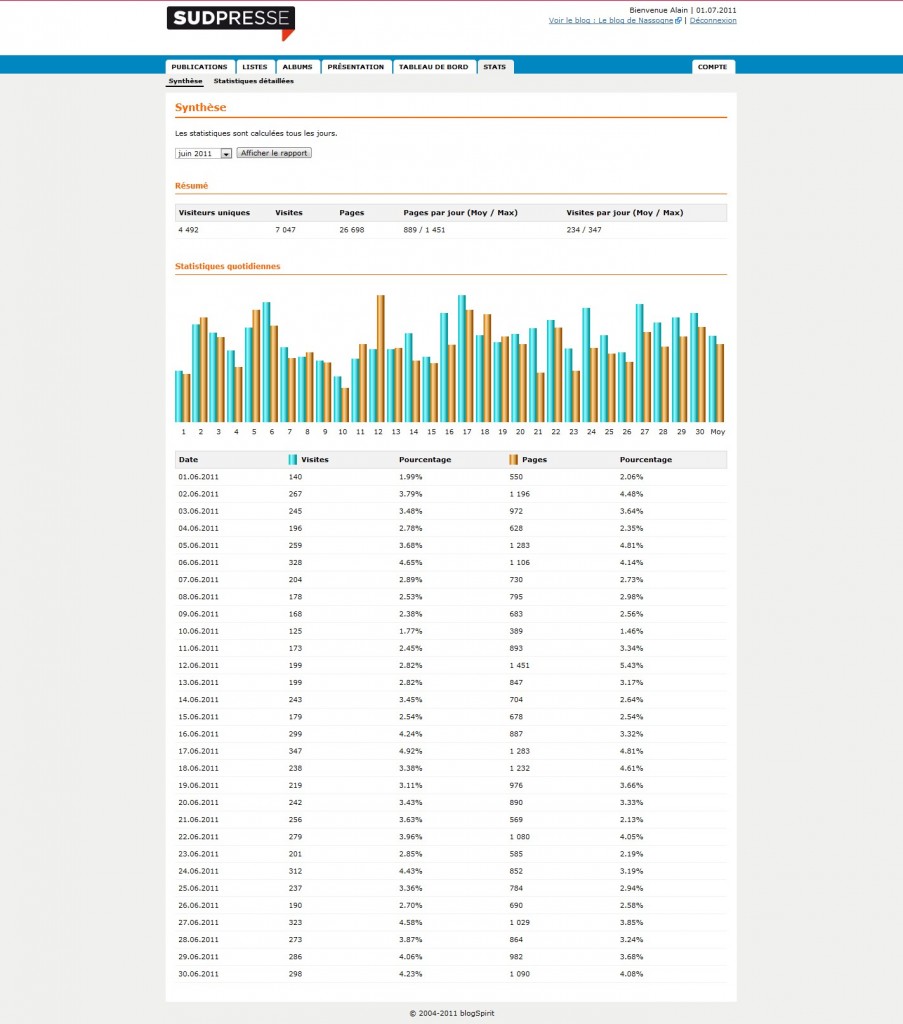Click the external link icon beside blog link
Screen dimensions: 903x1024
[x=678, y=20]
